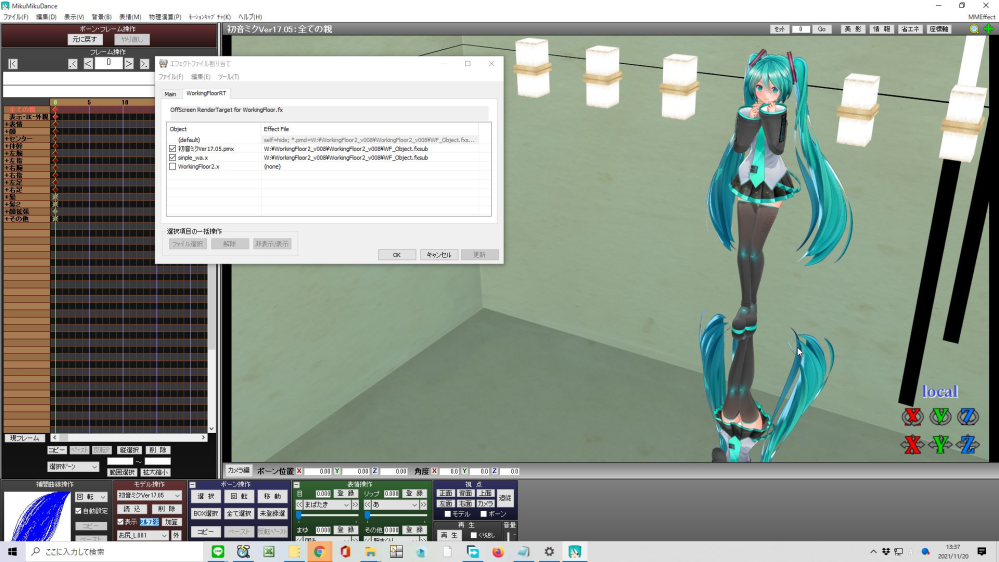Go to the previous keyframe (.< button)

[73, 64]
